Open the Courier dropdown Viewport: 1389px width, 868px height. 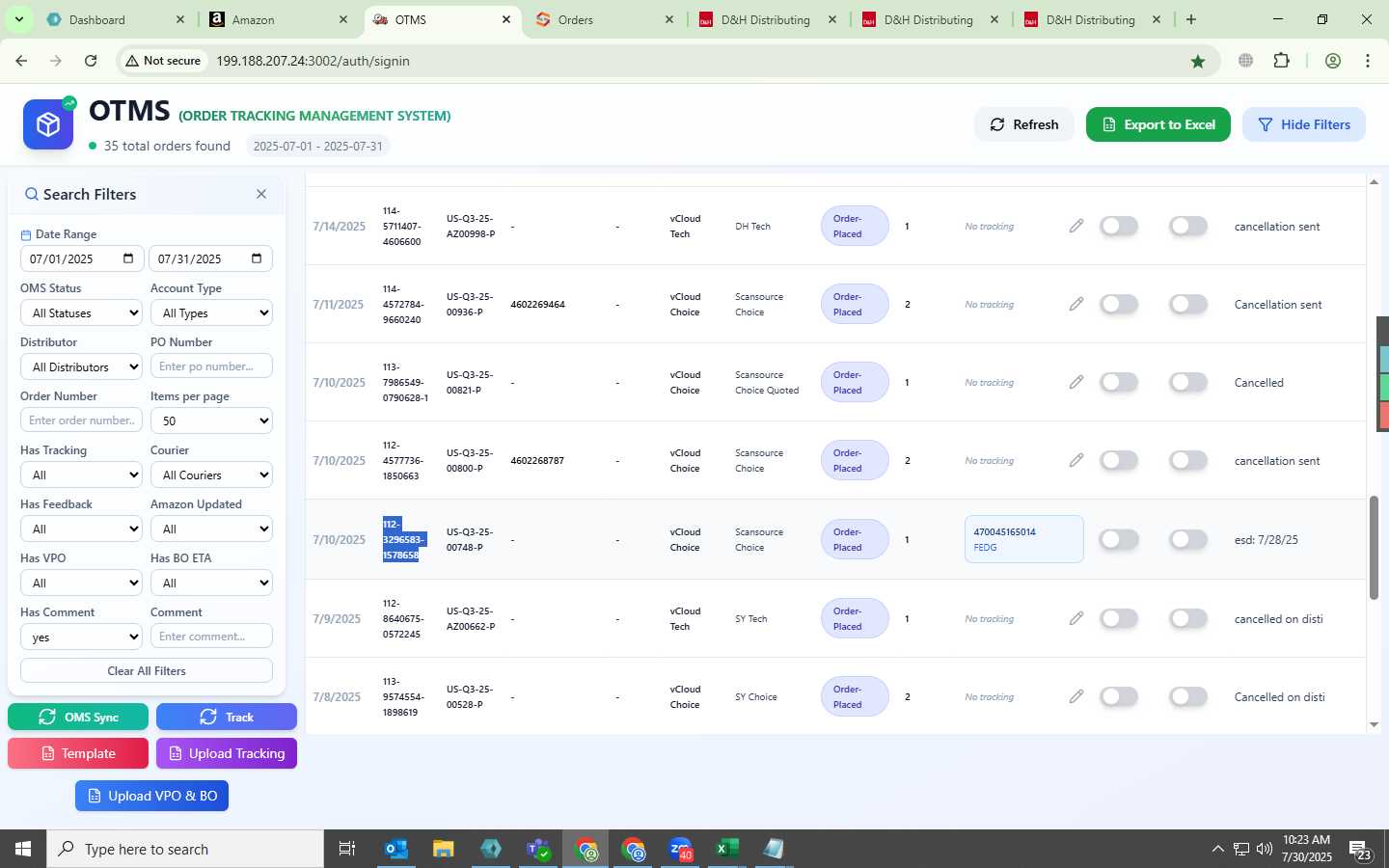[x=211, y=475]
